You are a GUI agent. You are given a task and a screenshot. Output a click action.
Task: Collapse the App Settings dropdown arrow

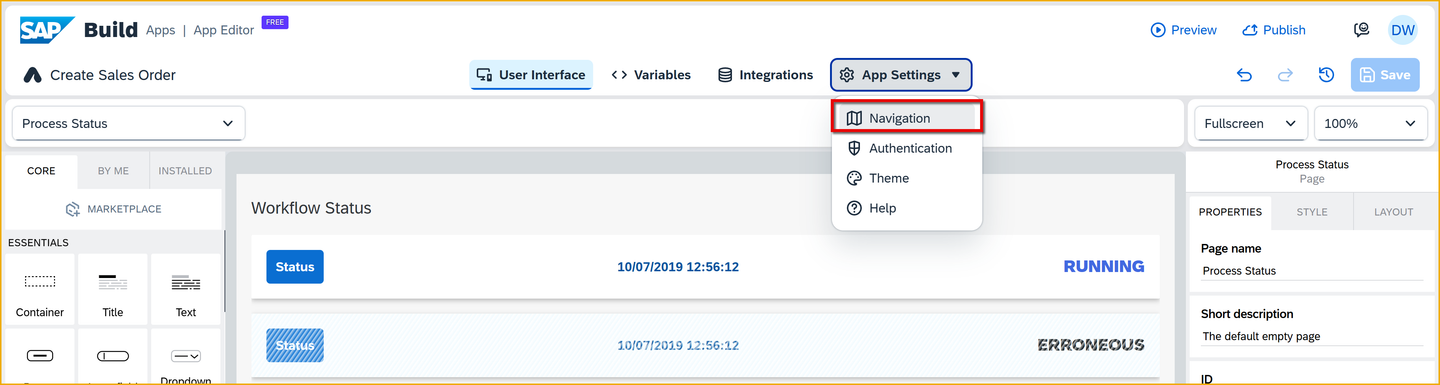point(956,75)
